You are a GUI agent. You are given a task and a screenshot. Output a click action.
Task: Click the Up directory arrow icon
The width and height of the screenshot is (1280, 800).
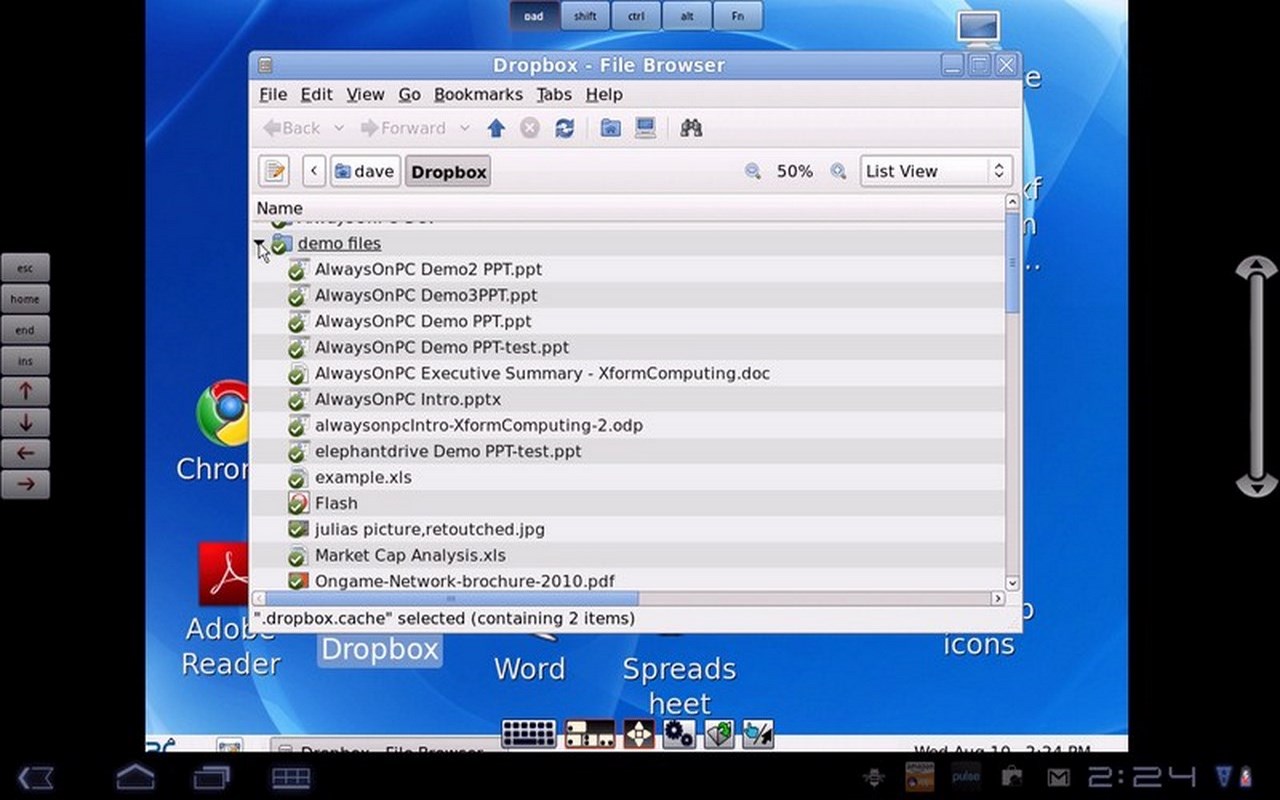tap(496, 128)
